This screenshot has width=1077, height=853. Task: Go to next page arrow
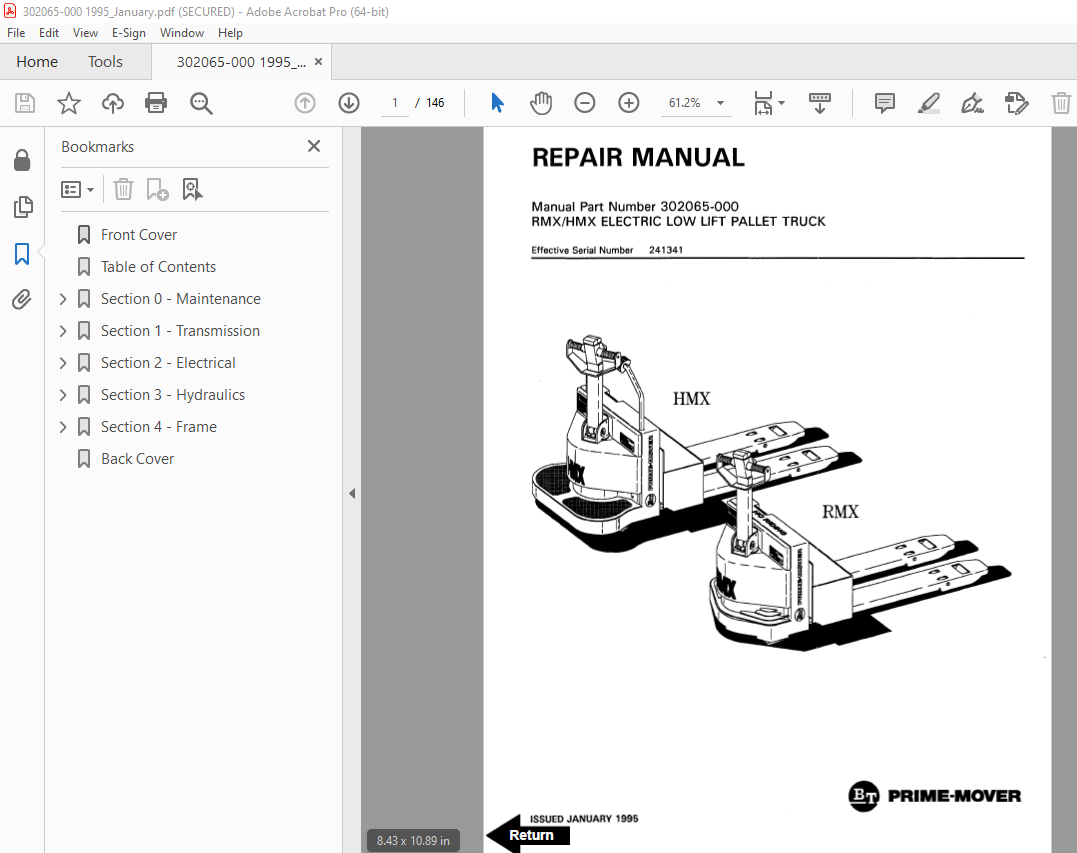pyautogui.click(x=349, y=103)
